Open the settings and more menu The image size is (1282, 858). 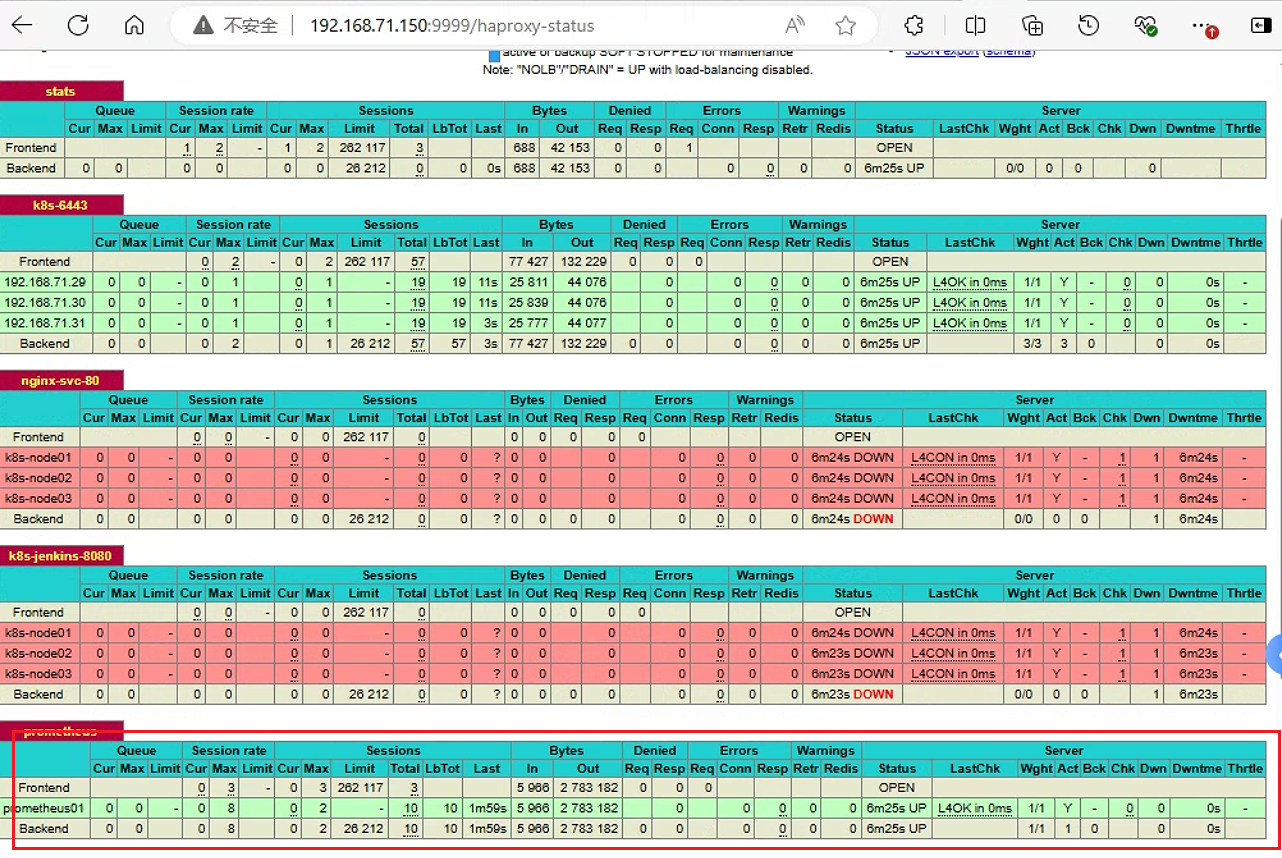[1204, 26]
